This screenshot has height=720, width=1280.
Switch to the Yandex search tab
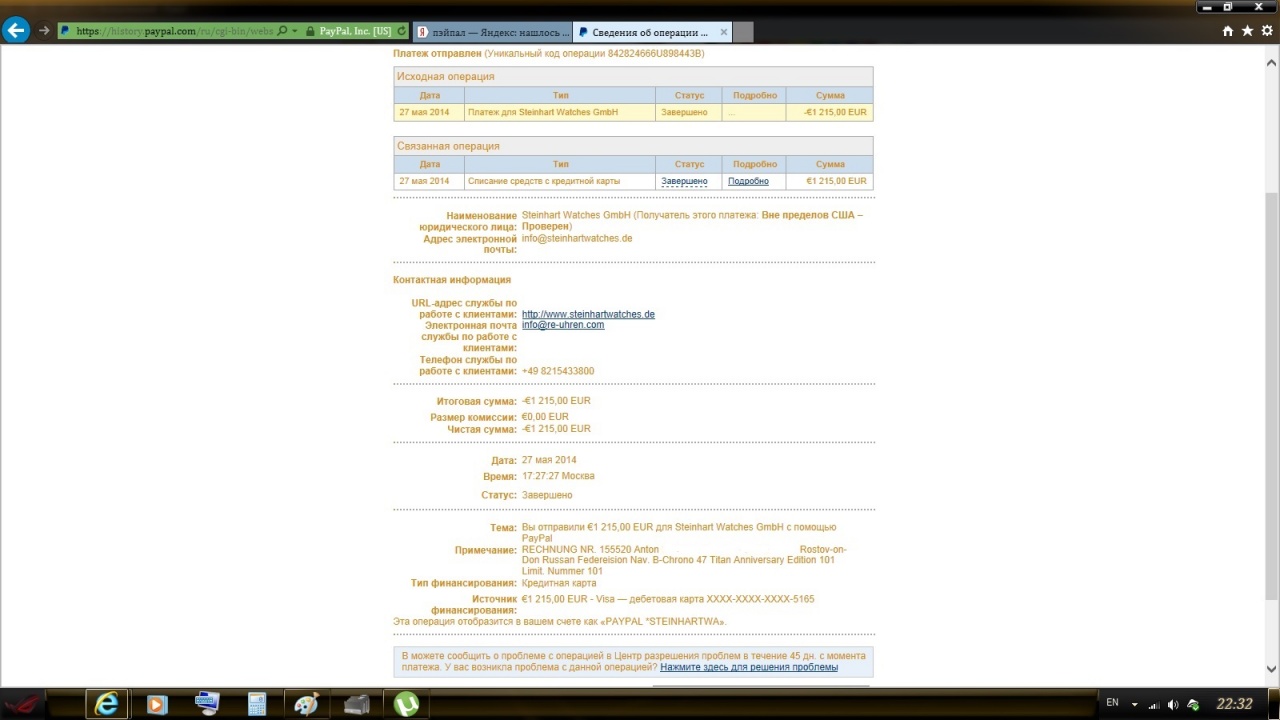492,32
